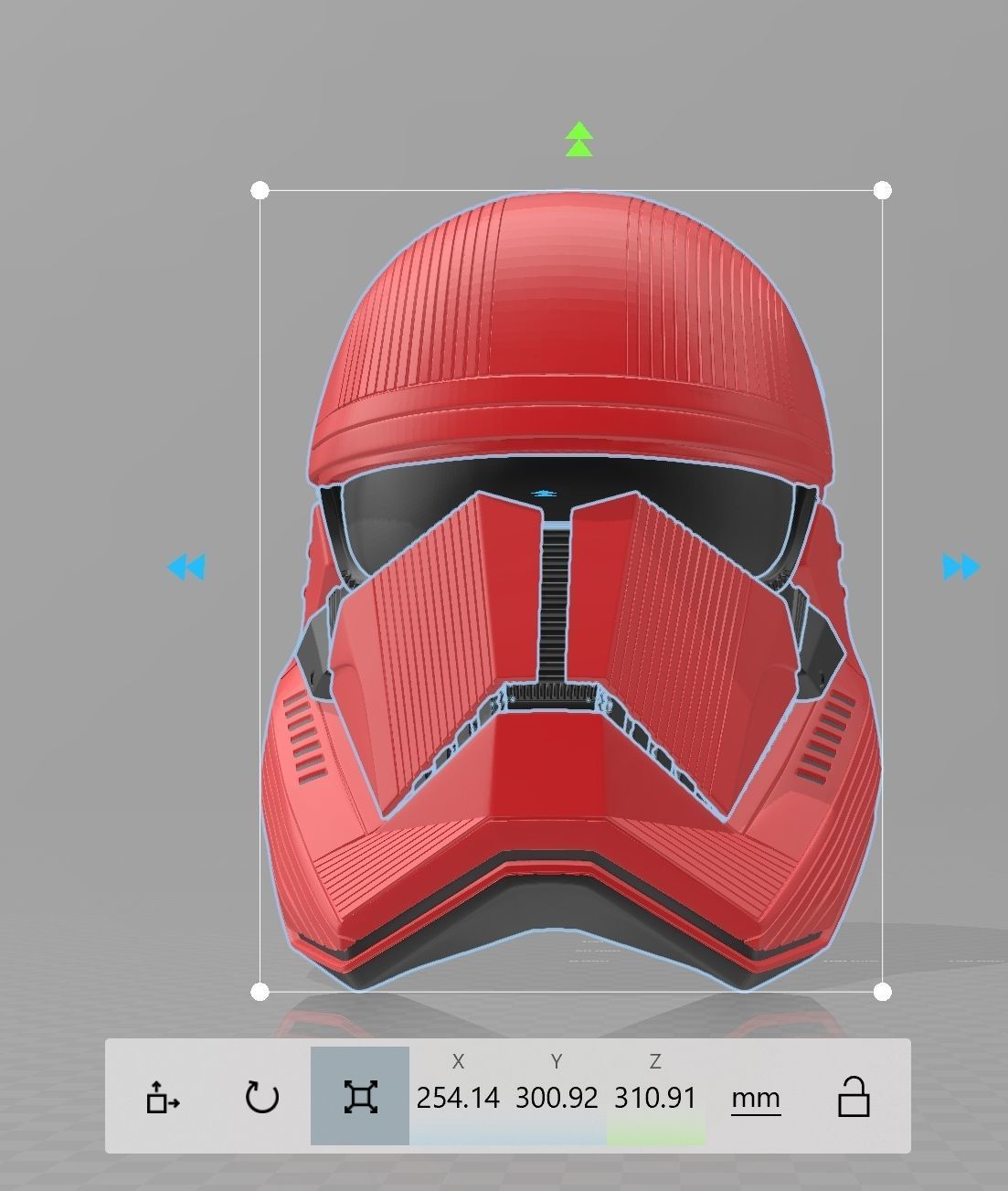Grab the top-left bounding box handle
Image resolution: width=1008 pixels, height=1191 pixels.
coord(260,190)
